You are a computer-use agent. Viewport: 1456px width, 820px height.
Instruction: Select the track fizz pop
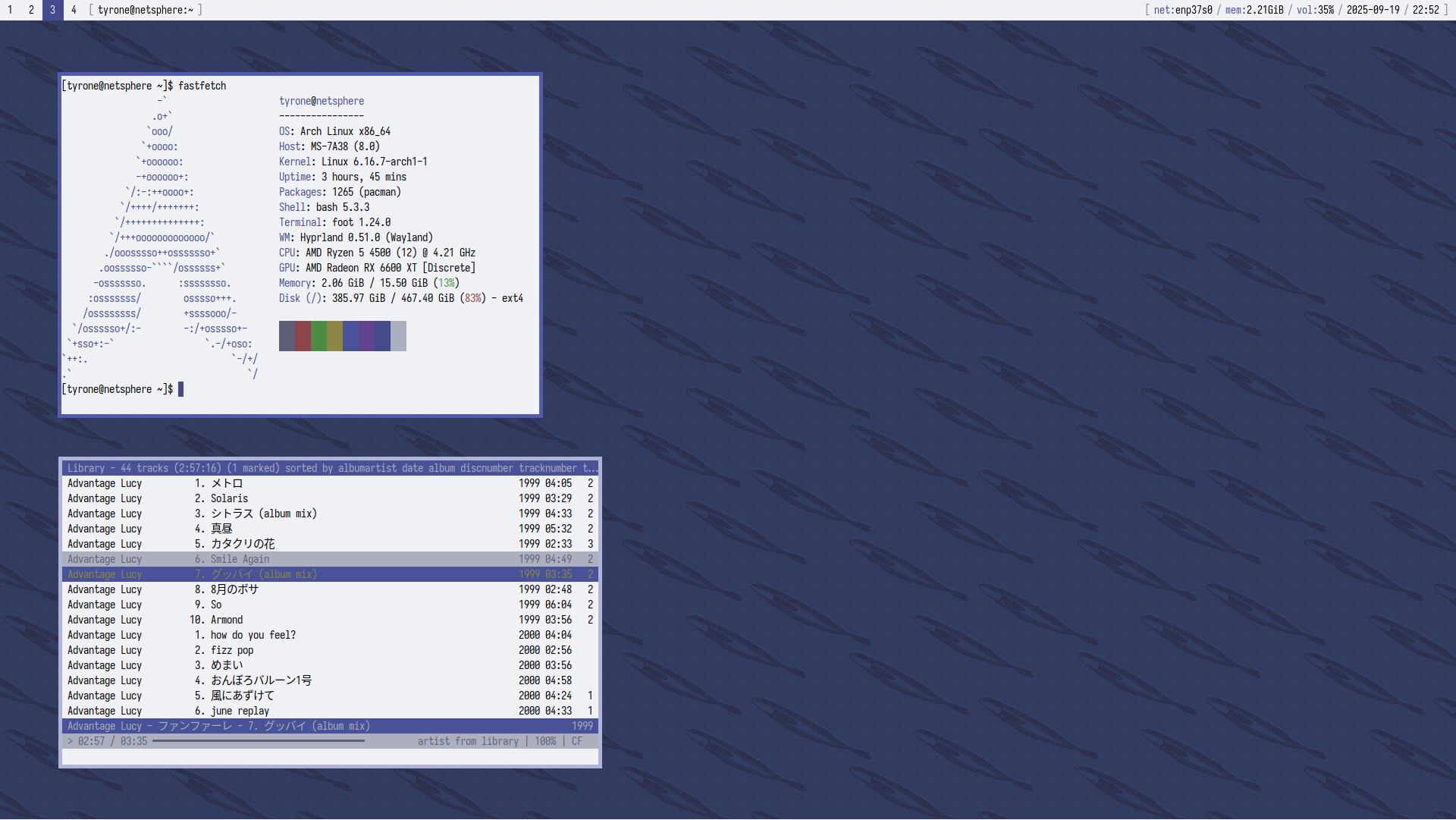232,650
